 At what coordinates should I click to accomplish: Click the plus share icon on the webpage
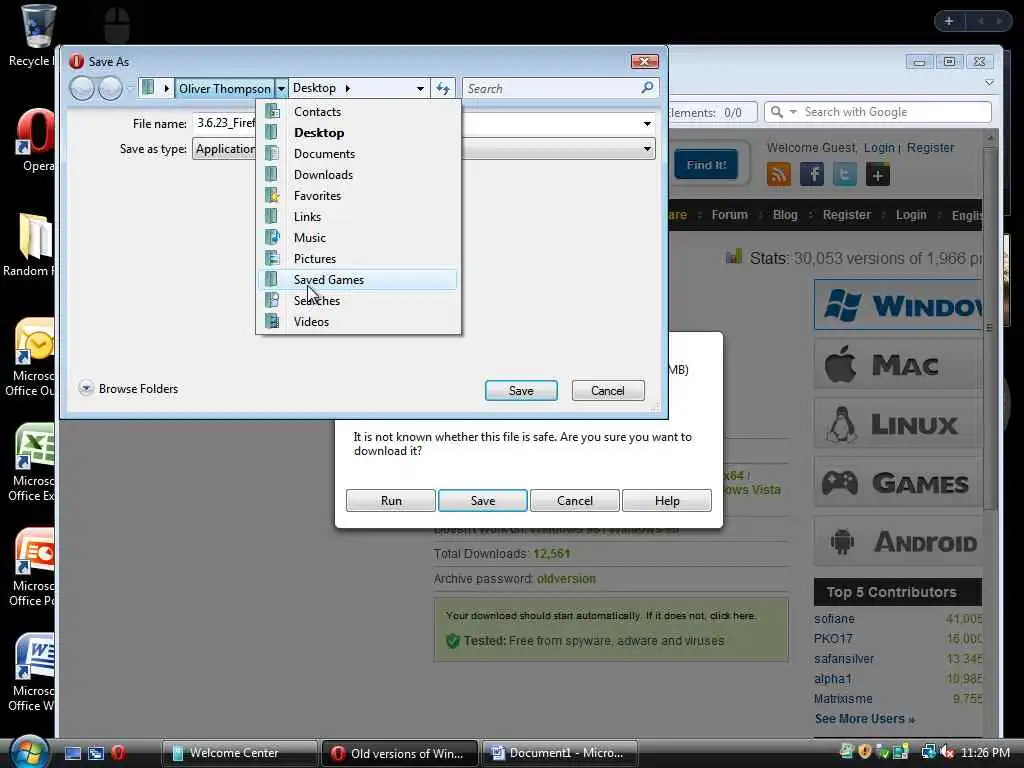878,174
